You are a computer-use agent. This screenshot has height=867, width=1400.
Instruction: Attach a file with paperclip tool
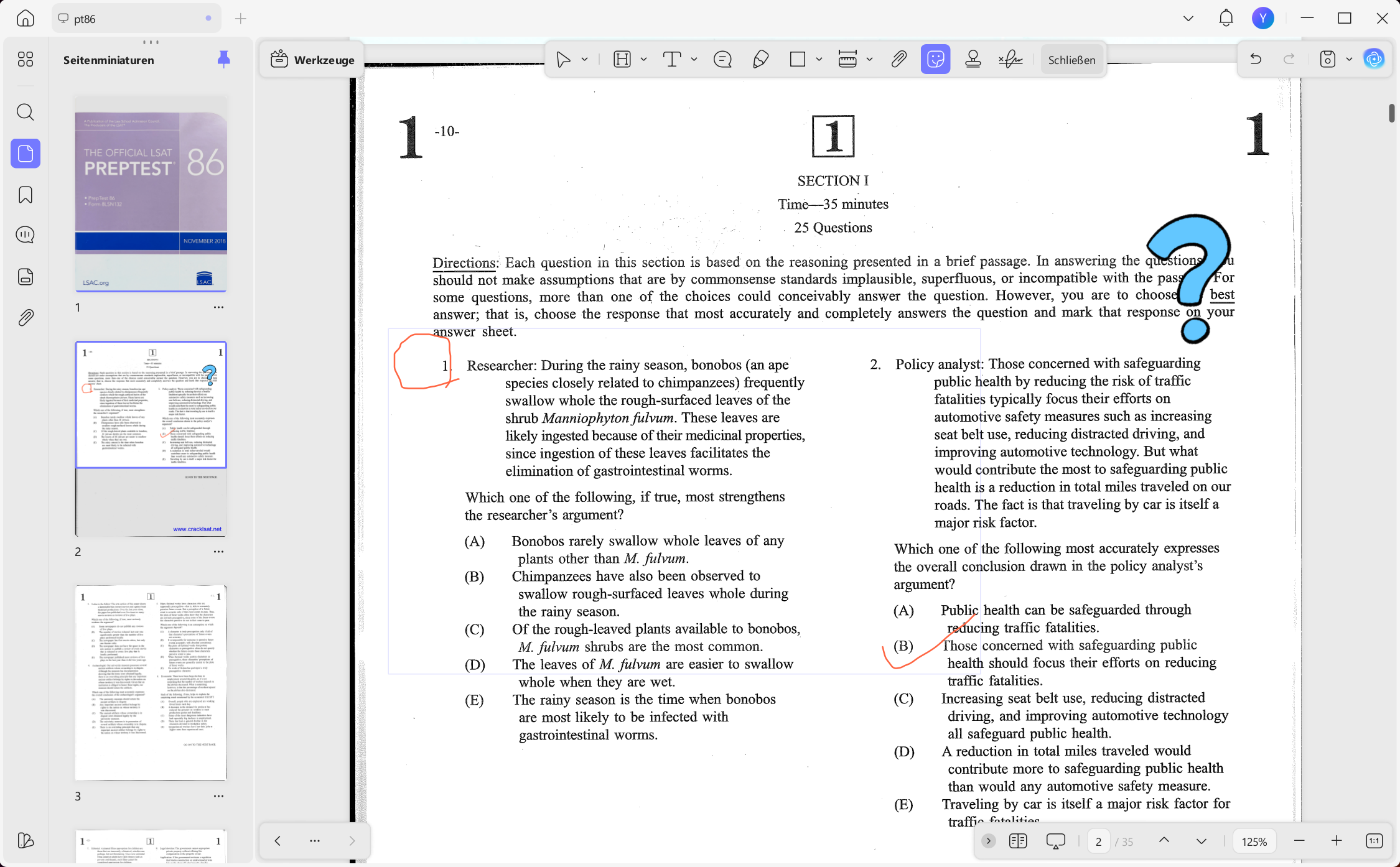pyautogui.click(x=898, y=60)
